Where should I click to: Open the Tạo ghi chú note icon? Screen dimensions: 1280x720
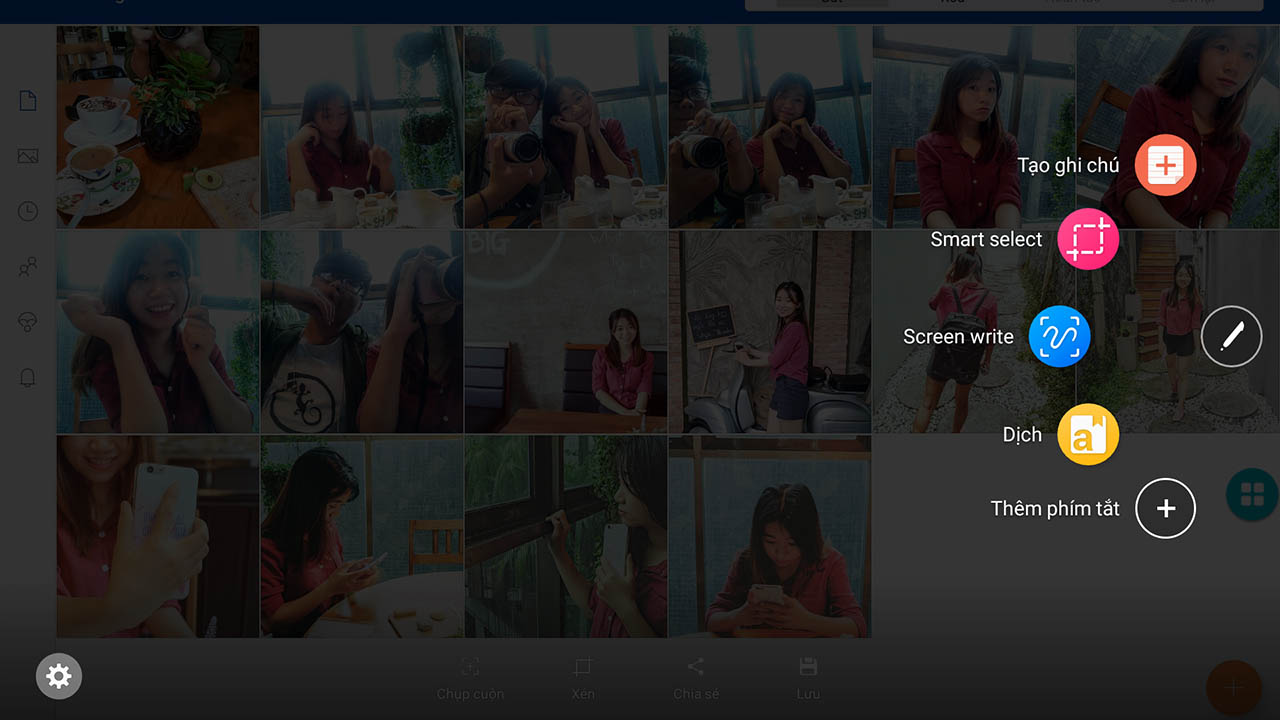pyautogui.click(x=1165, y=165)
